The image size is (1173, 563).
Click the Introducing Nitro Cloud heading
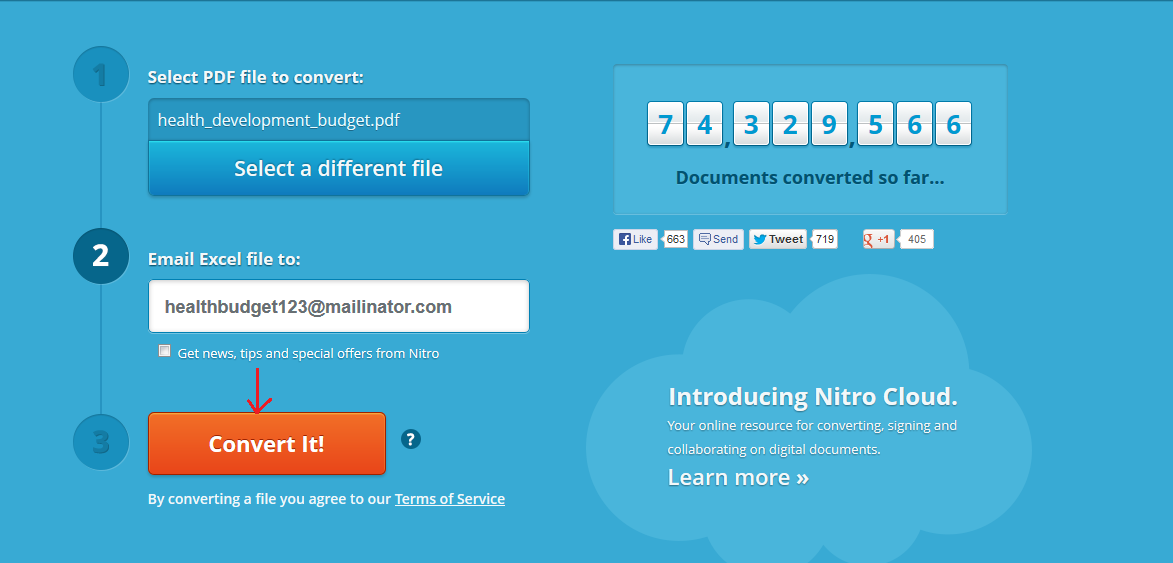[x=812, y=396]
